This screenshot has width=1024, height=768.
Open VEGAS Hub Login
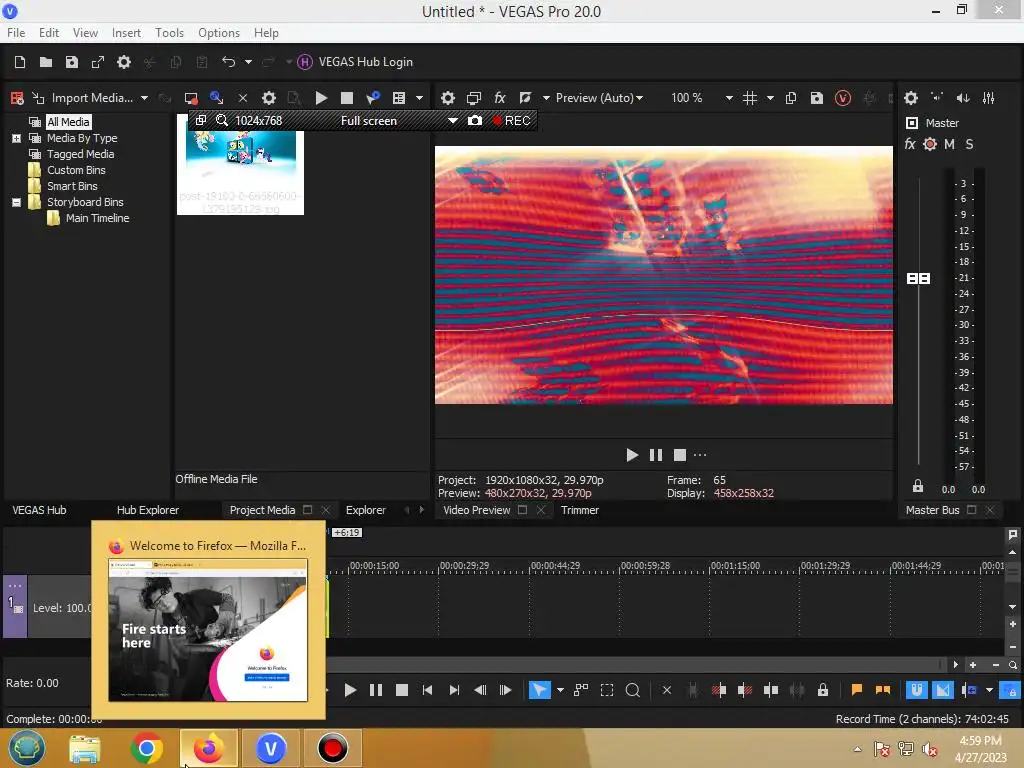click(x=355, y=62)
